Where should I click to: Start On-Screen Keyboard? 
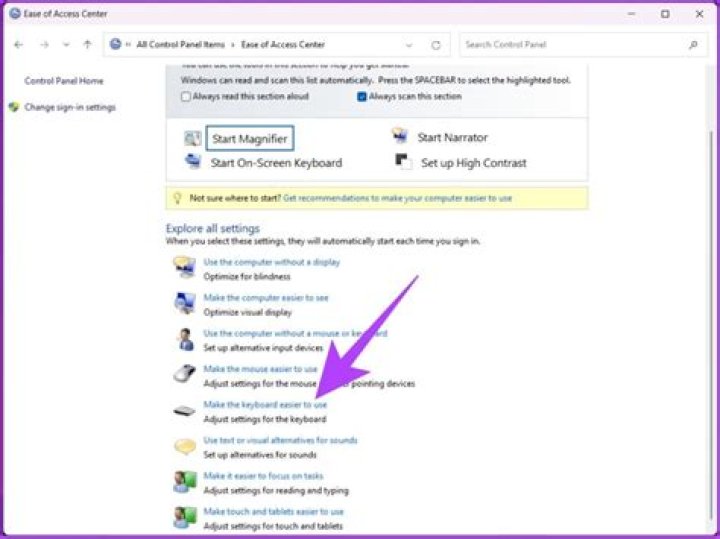coord(276,163)
